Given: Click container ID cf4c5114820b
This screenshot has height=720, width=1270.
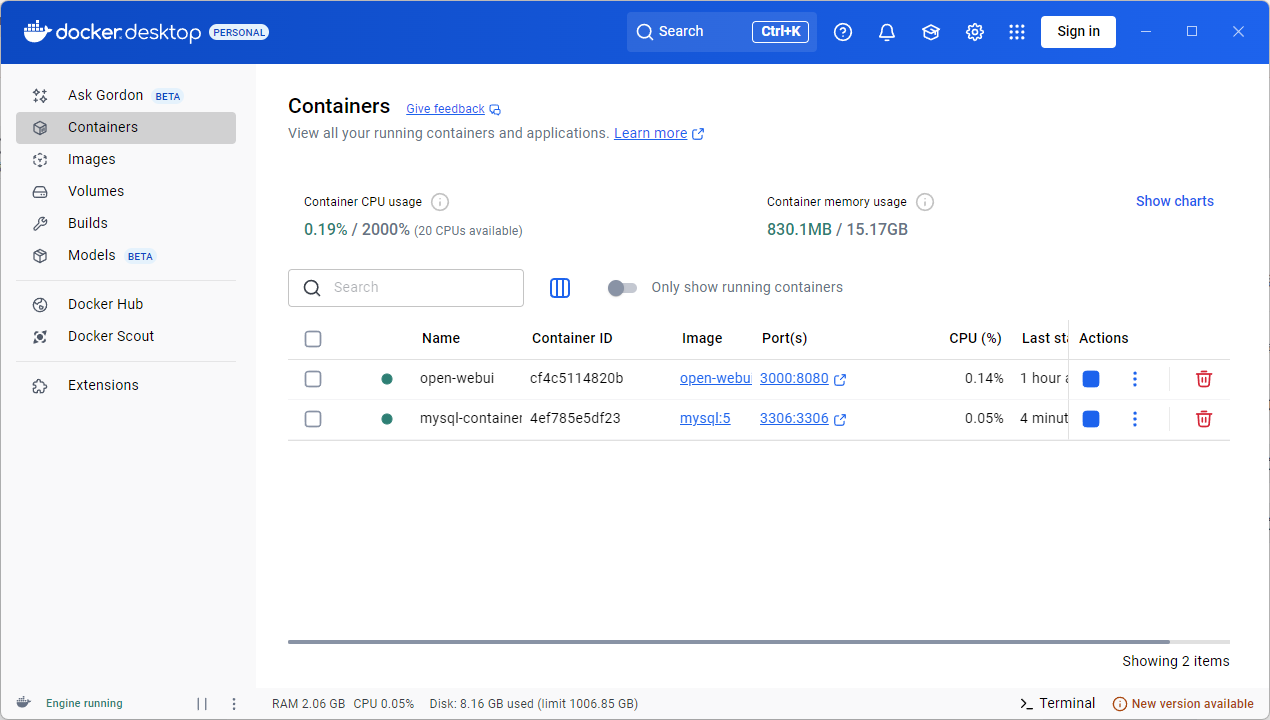Looking at the screenshot, I should point(577,379).
